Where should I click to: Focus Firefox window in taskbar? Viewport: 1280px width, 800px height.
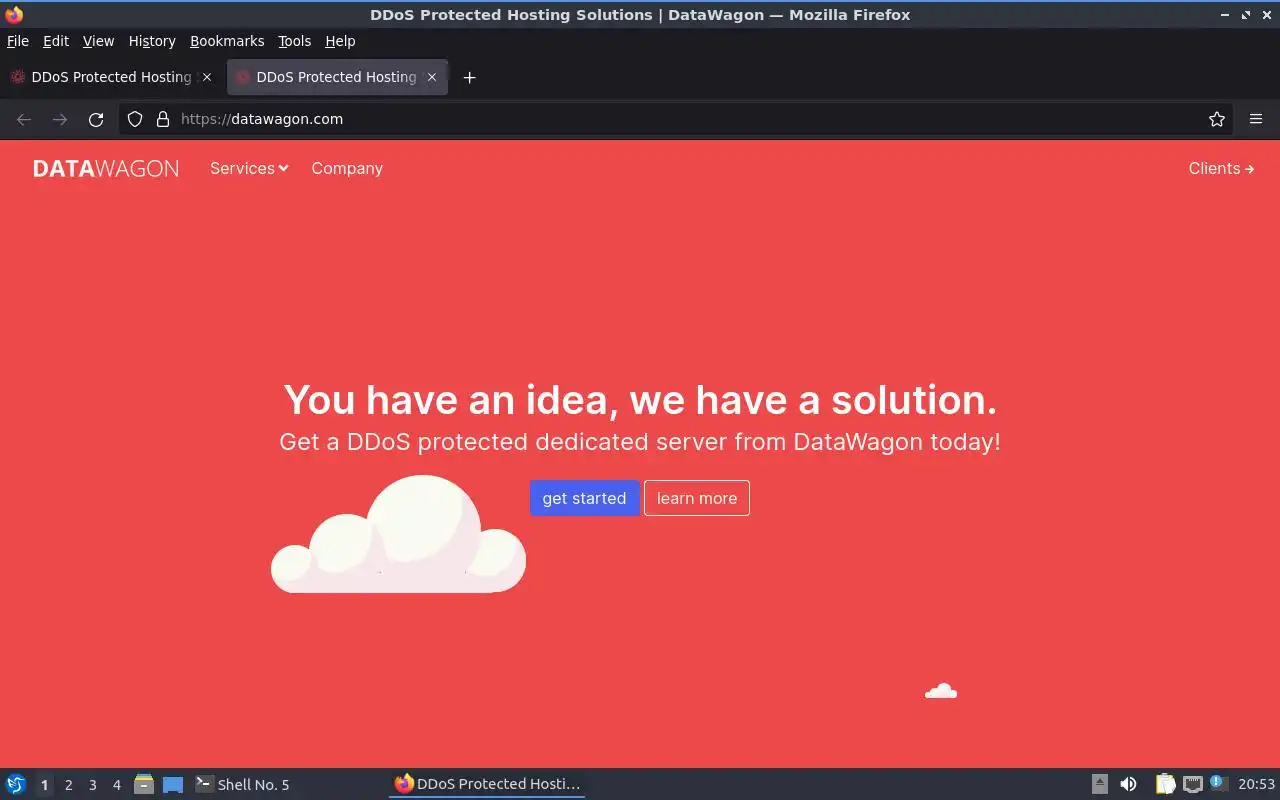[487, 784]
